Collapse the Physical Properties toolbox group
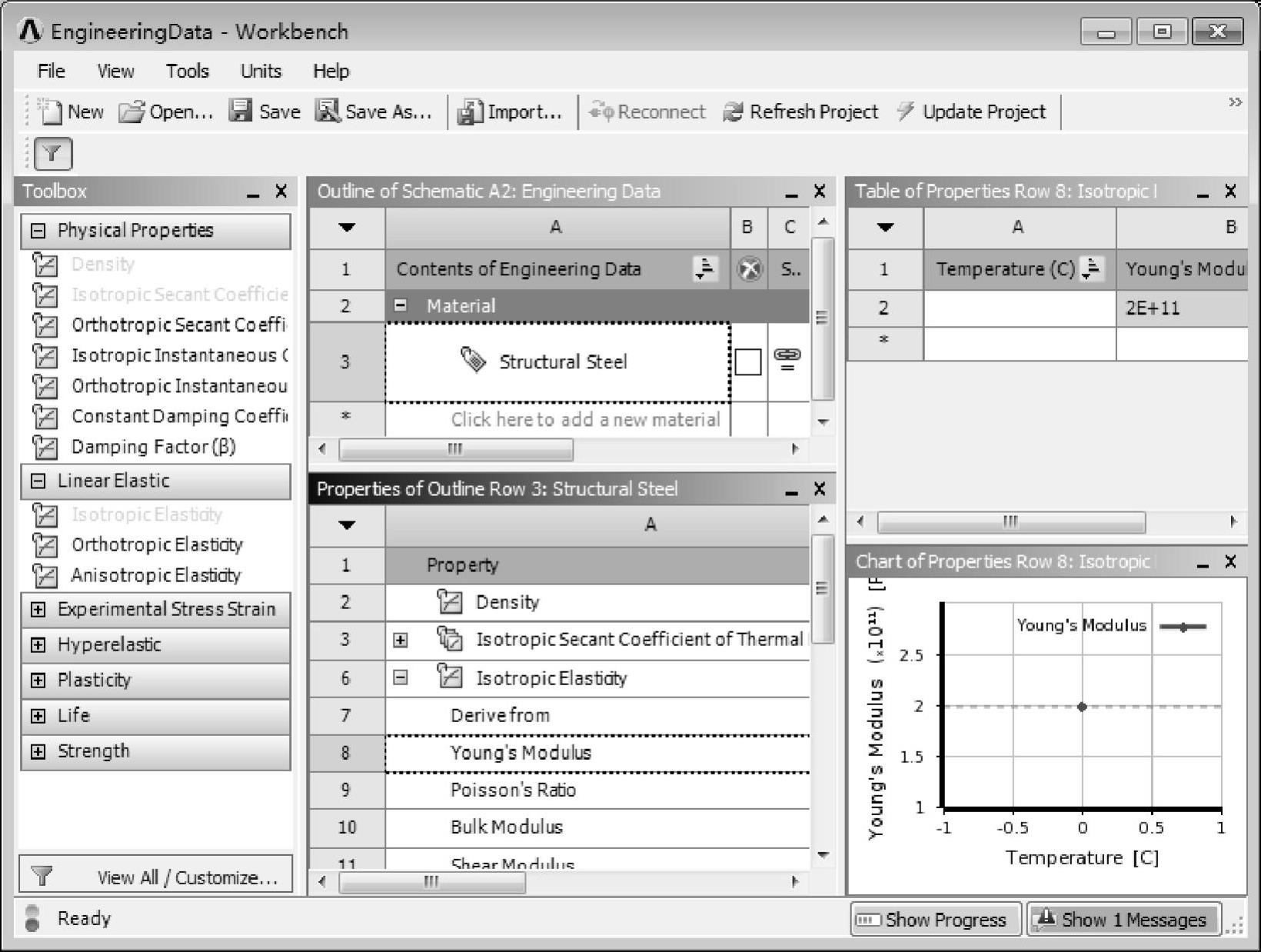 (x=38, y=231)
